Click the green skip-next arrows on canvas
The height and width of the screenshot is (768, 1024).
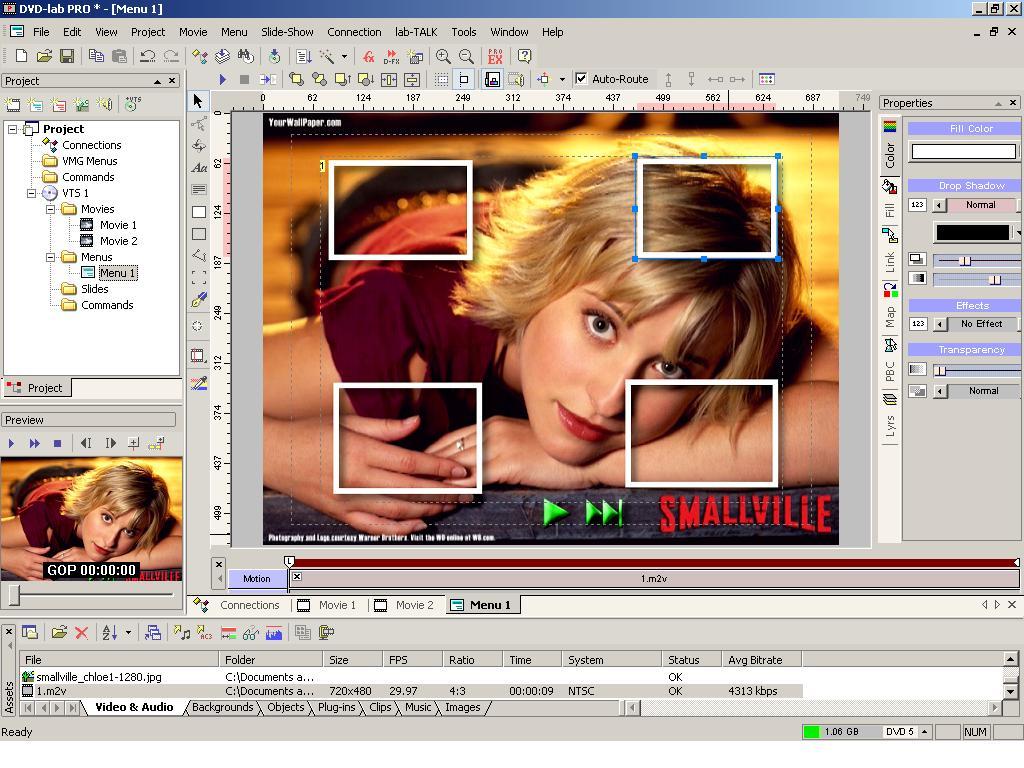click(604, 513)
